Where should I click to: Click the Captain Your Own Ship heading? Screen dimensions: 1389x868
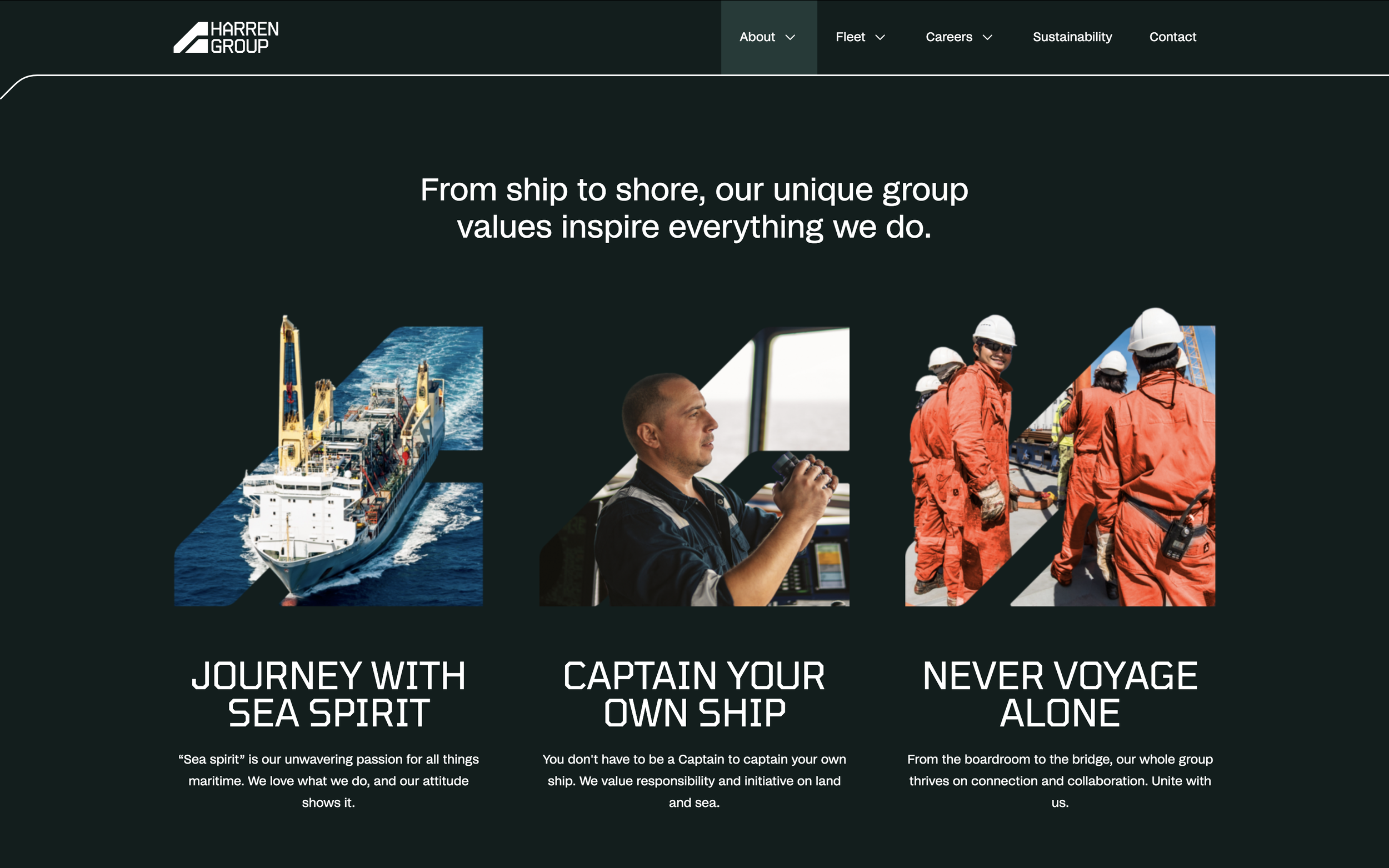694,694
